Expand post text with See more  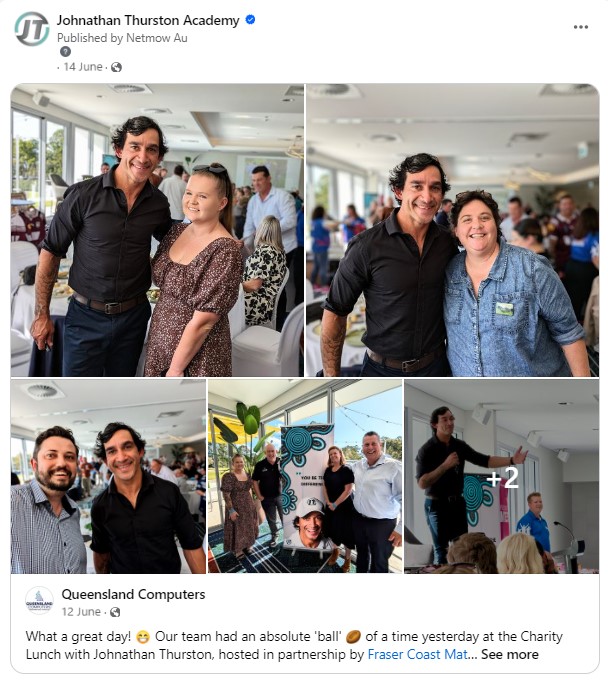510,654
